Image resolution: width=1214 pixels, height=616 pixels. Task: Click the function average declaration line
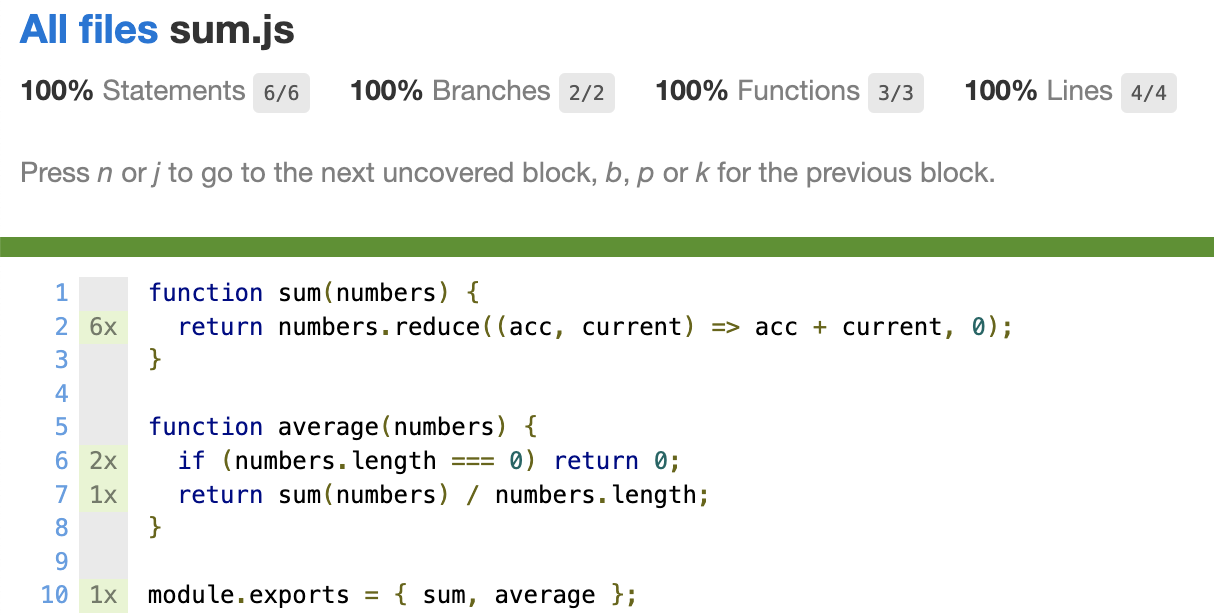tap(343, 427)
